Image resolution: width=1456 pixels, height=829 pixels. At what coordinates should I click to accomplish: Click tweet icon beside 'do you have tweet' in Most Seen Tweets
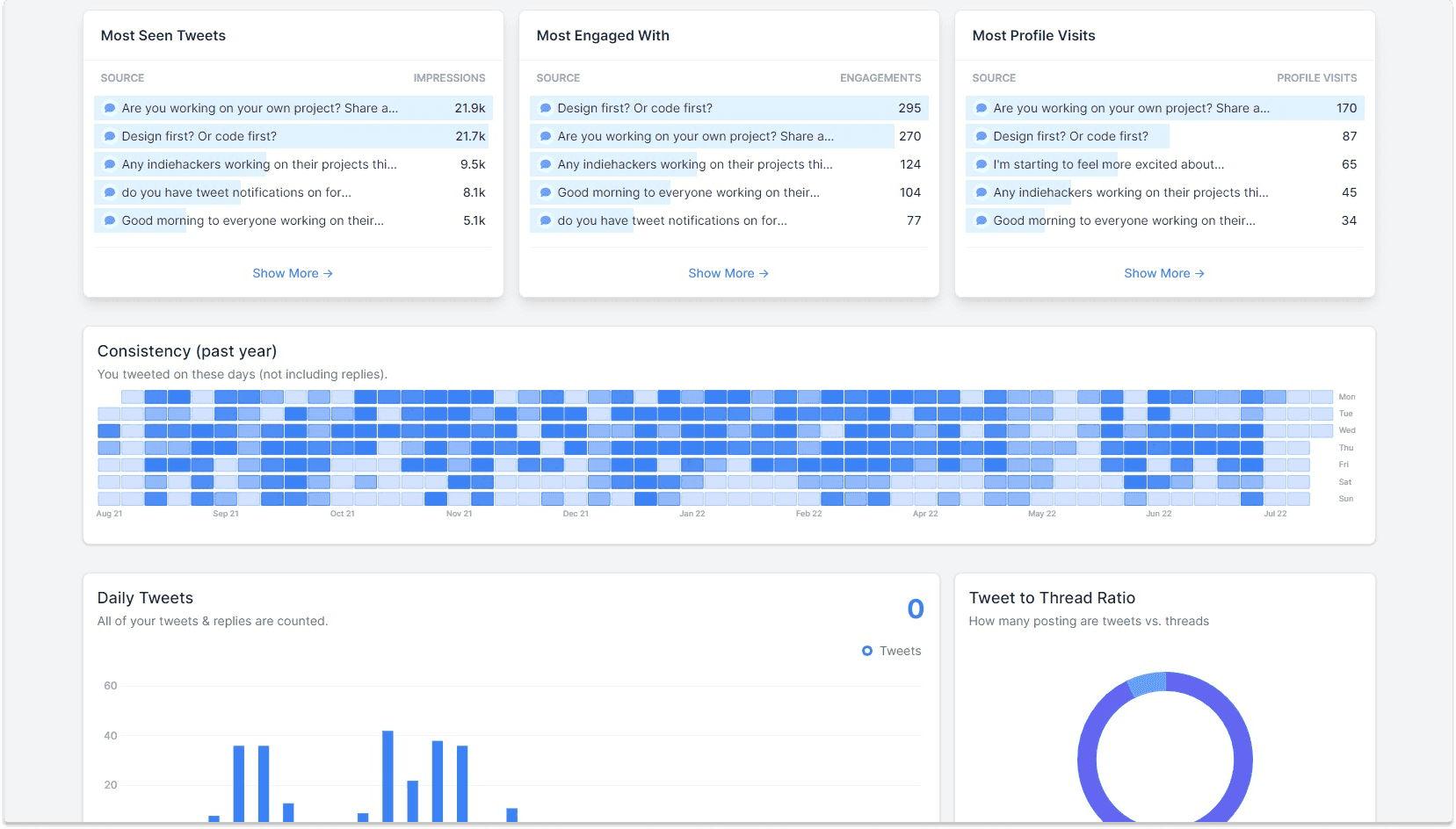(x=110, y=192)
